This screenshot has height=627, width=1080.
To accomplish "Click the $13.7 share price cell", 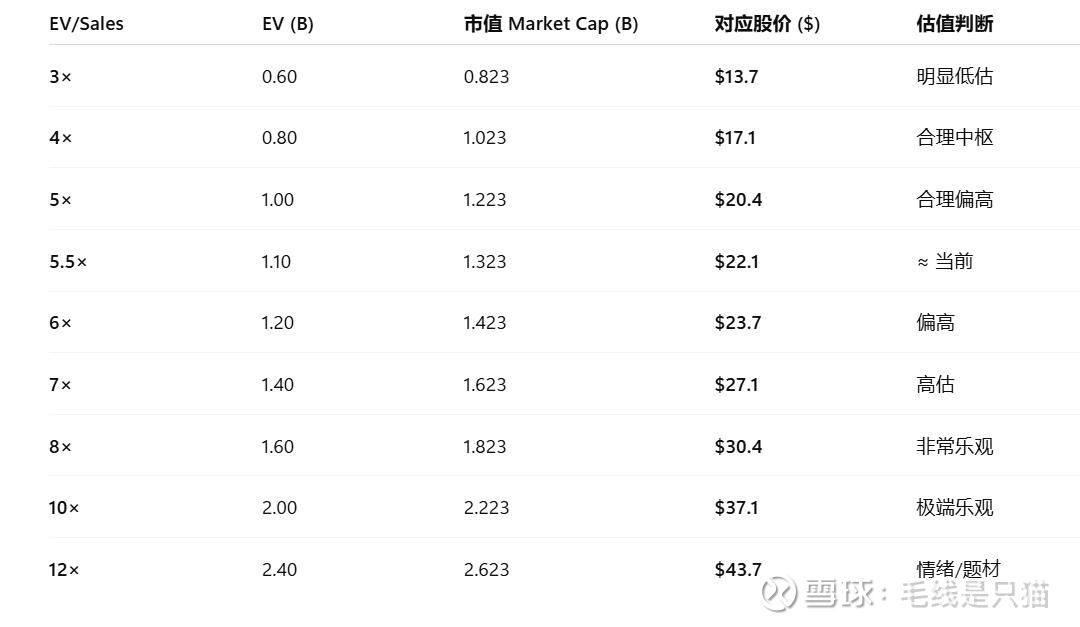I will click(736, 76).
